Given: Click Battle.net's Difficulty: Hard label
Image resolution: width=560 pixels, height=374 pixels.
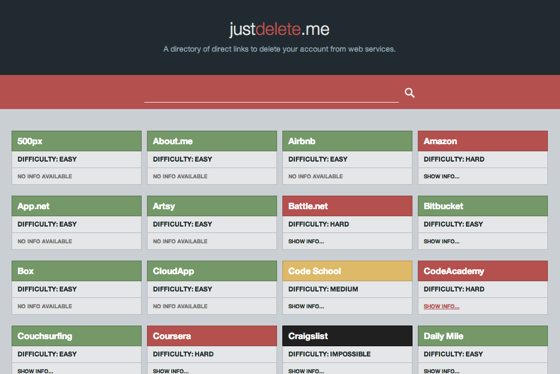Looking at the screenshot, I should (319, 224).
